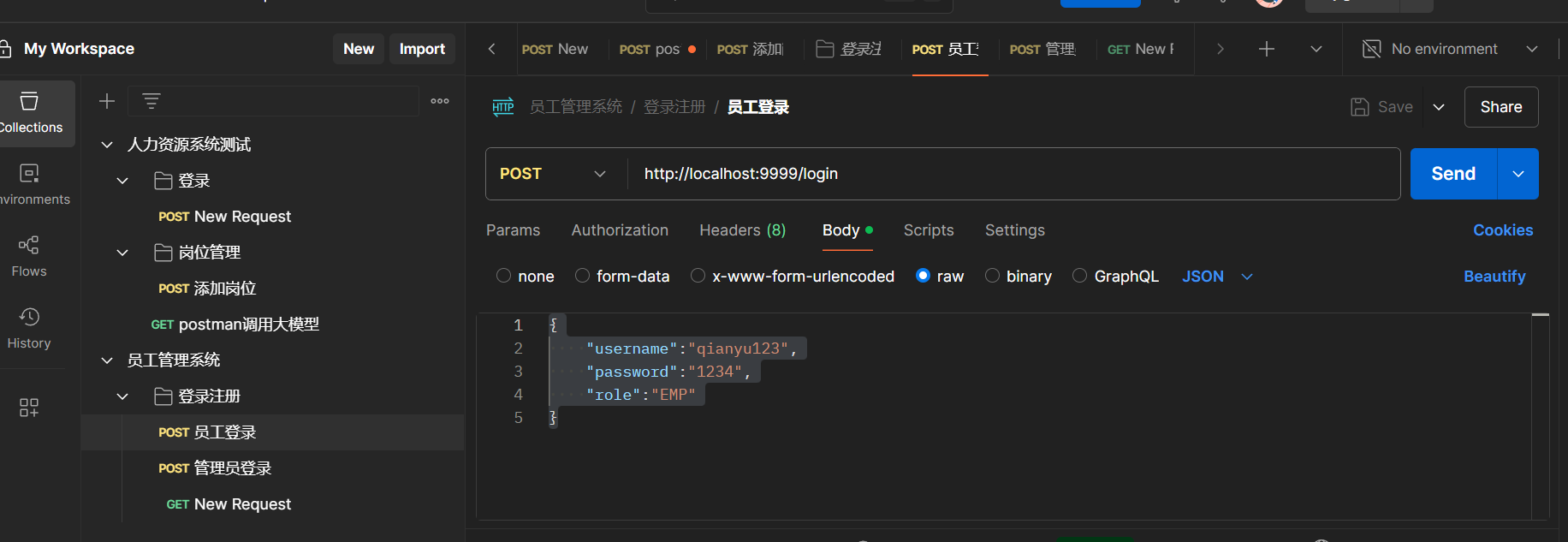
Task: Click 员工管理系统 in the breadcrumb
Action: tap(576, 107)
